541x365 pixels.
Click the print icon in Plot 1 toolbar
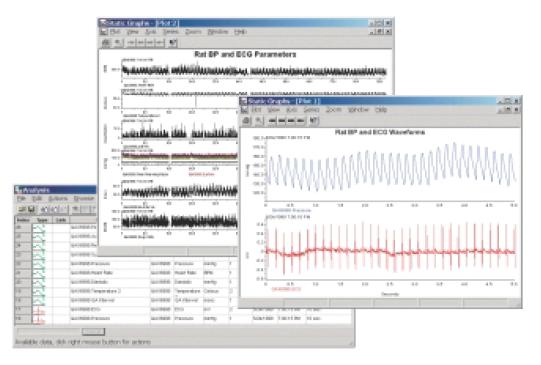tap(246, 120)
